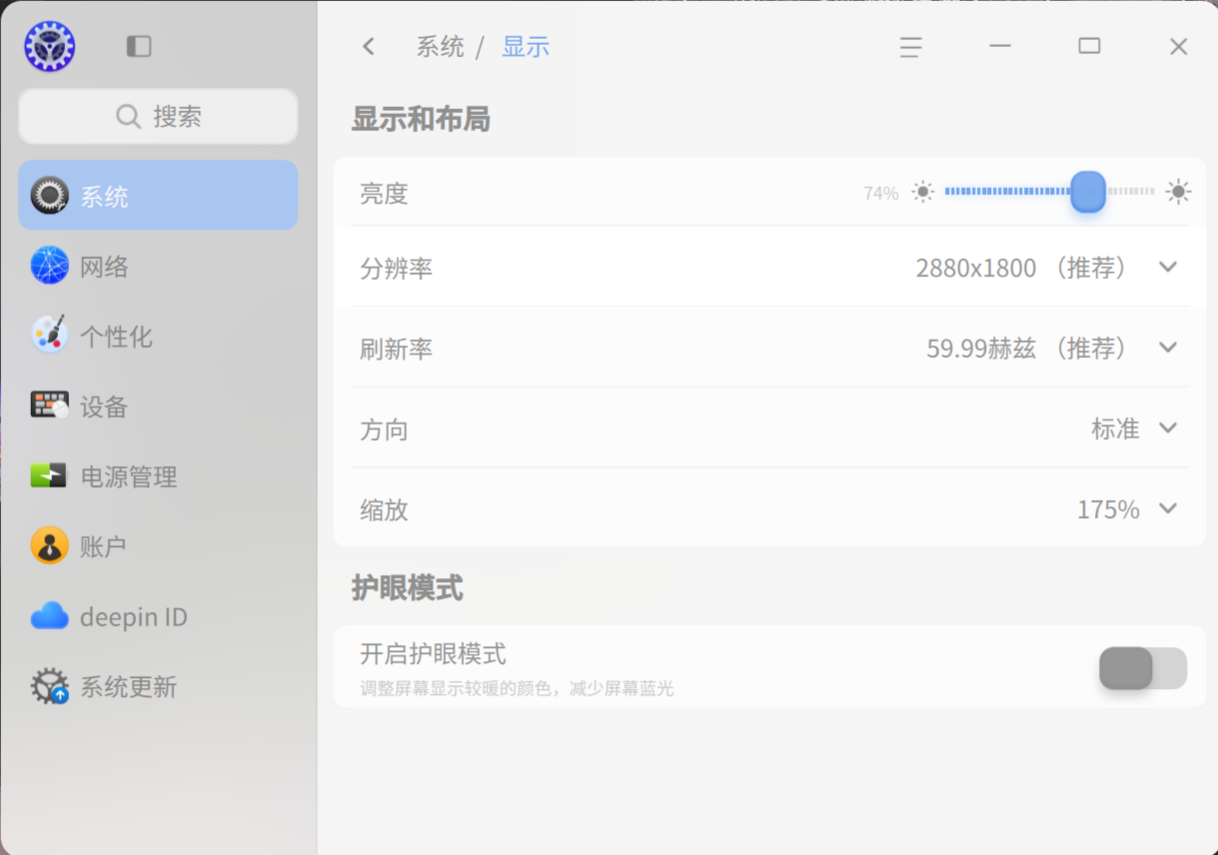The width and height of the screenshot is (1218, 855).
Task: Click the deepin ID cloud icon
Action: click(49, 616)
